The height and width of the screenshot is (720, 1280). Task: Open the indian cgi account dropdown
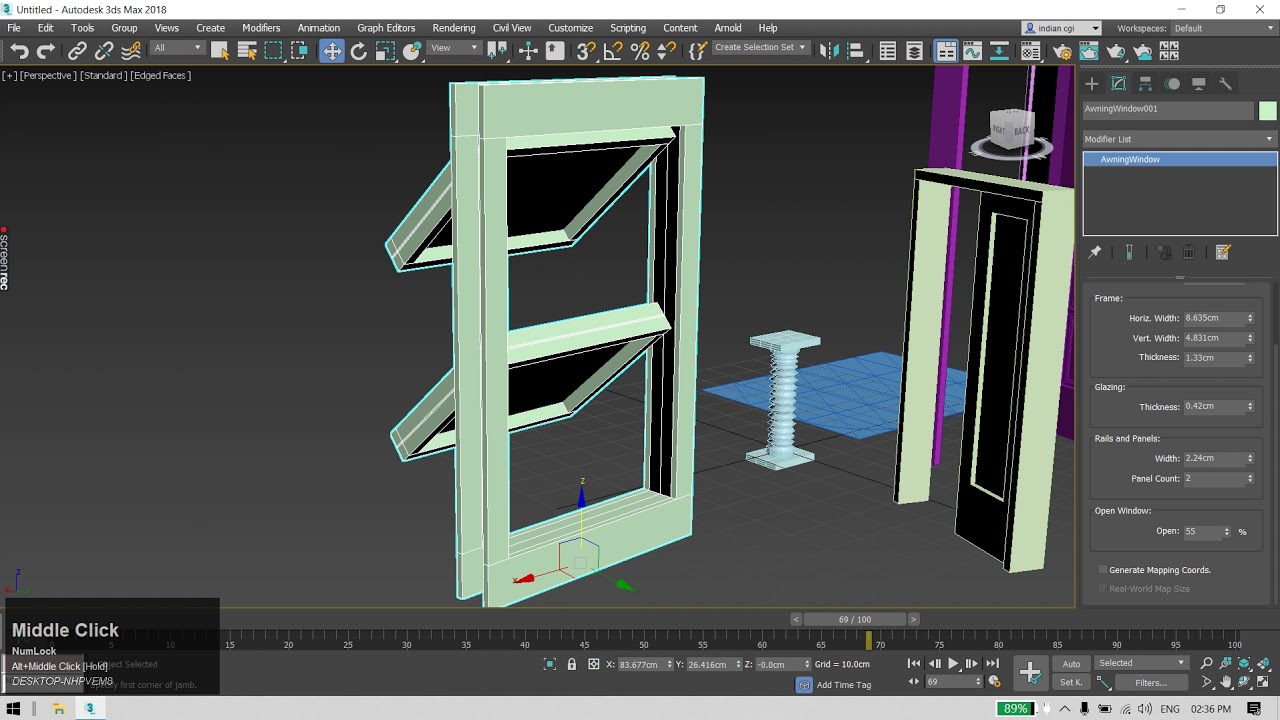point(1062,28)
